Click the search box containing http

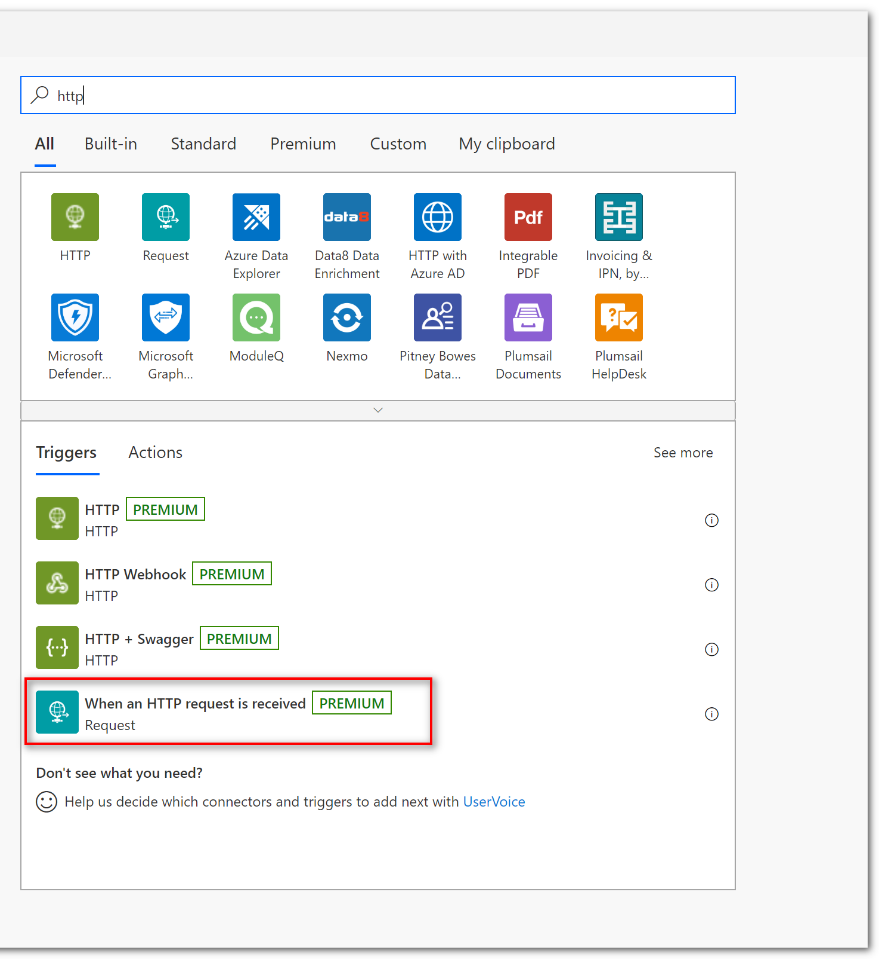[x=378, y=95]
